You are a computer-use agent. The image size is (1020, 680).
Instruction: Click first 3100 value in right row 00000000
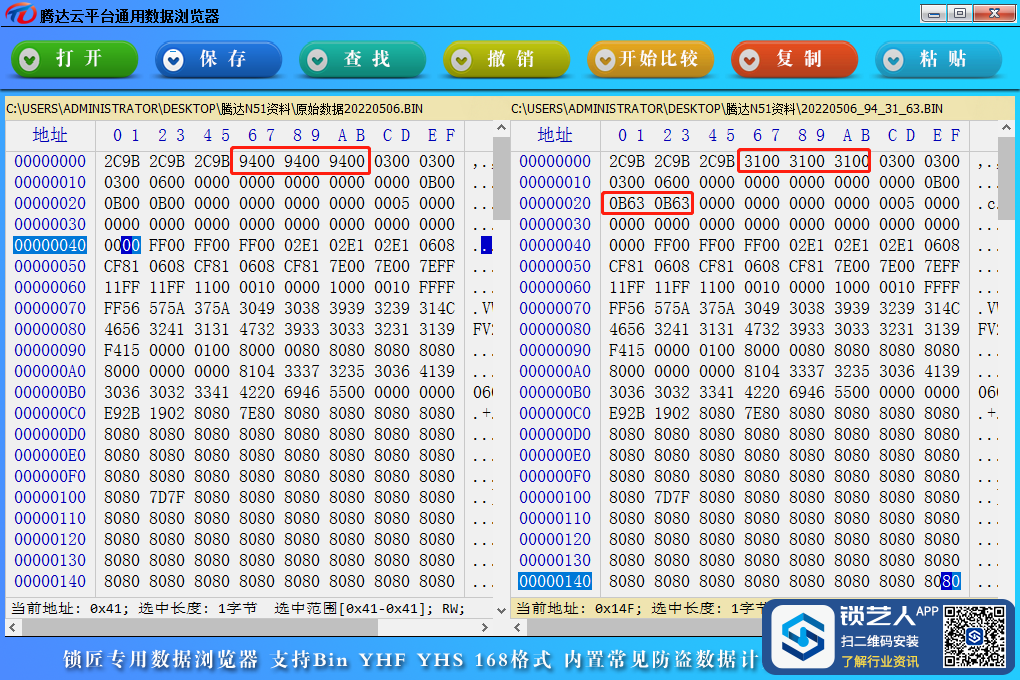pos(762,161)
